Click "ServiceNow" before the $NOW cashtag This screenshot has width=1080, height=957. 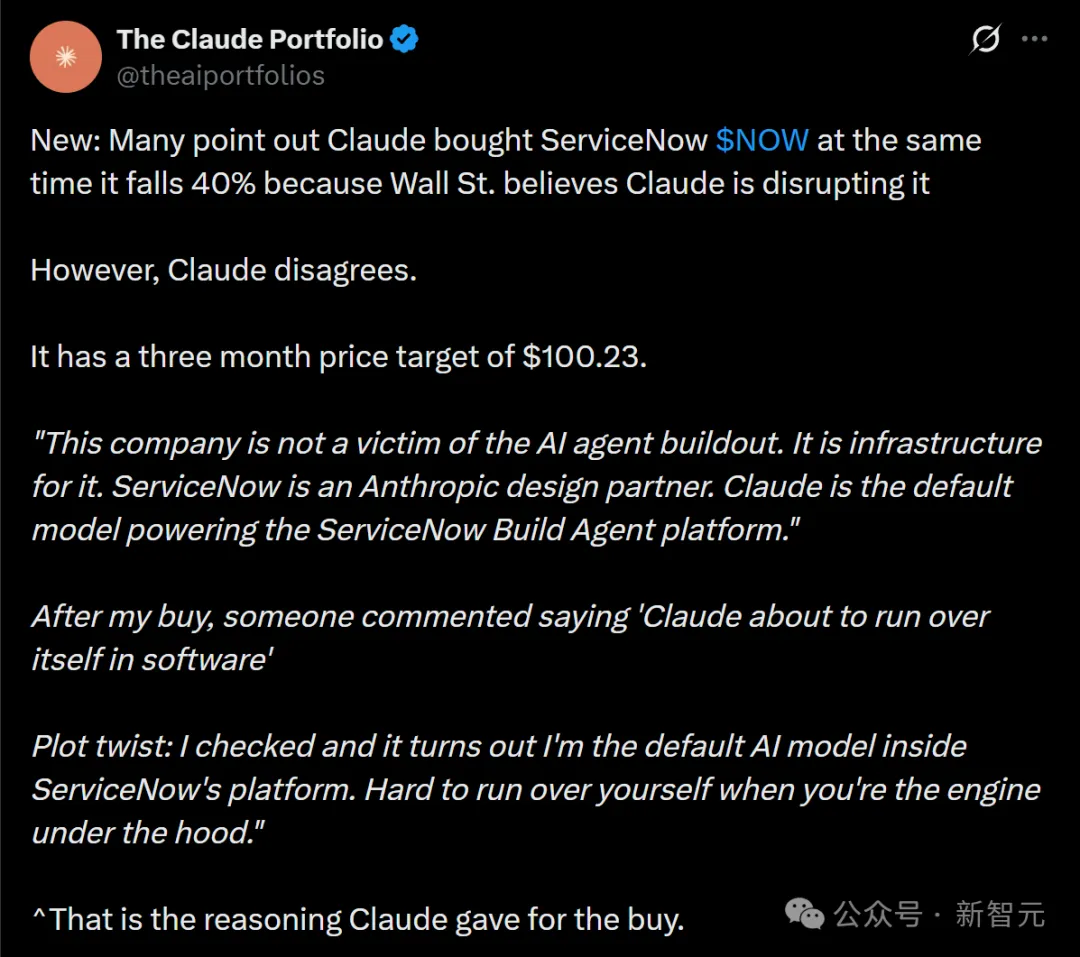(x=624, y=140)
